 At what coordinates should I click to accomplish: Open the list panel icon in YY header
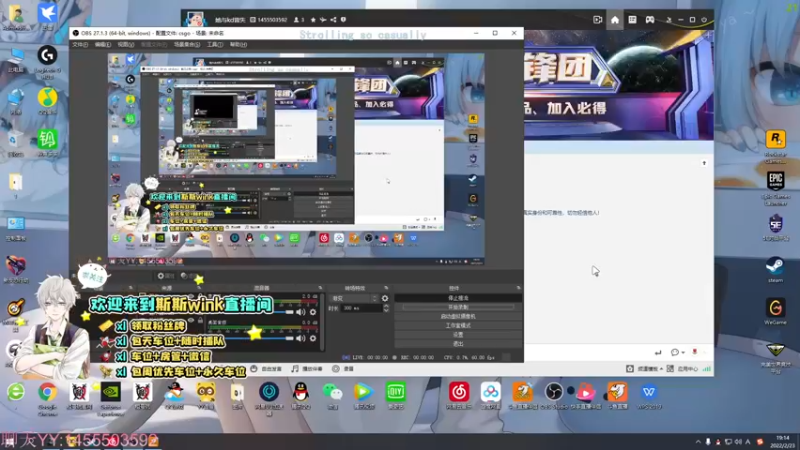[x=632, y=20]
